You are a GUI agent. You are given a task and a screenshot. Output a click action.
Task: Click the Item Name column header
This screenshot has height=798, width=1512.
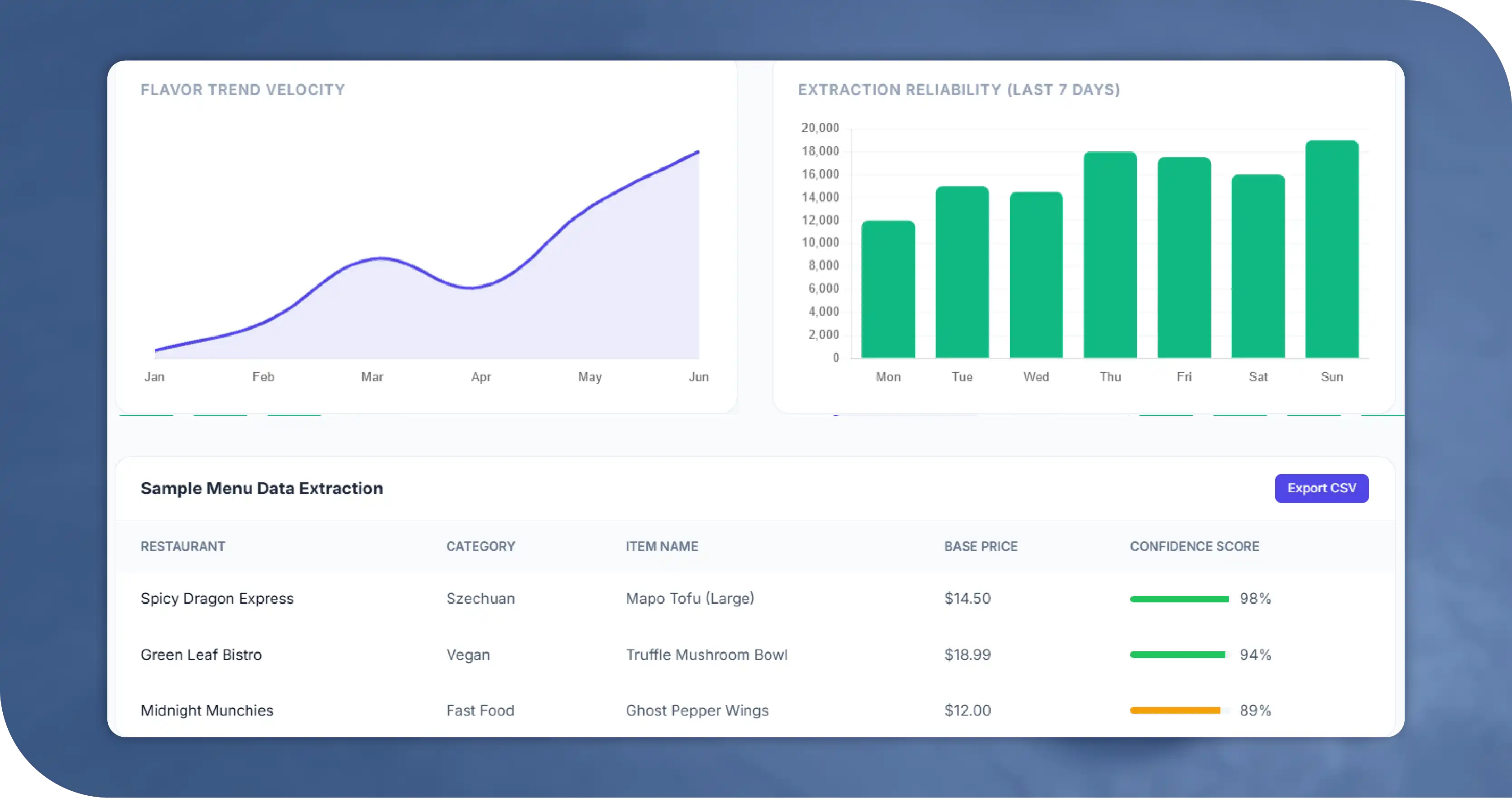pos(662,546)
